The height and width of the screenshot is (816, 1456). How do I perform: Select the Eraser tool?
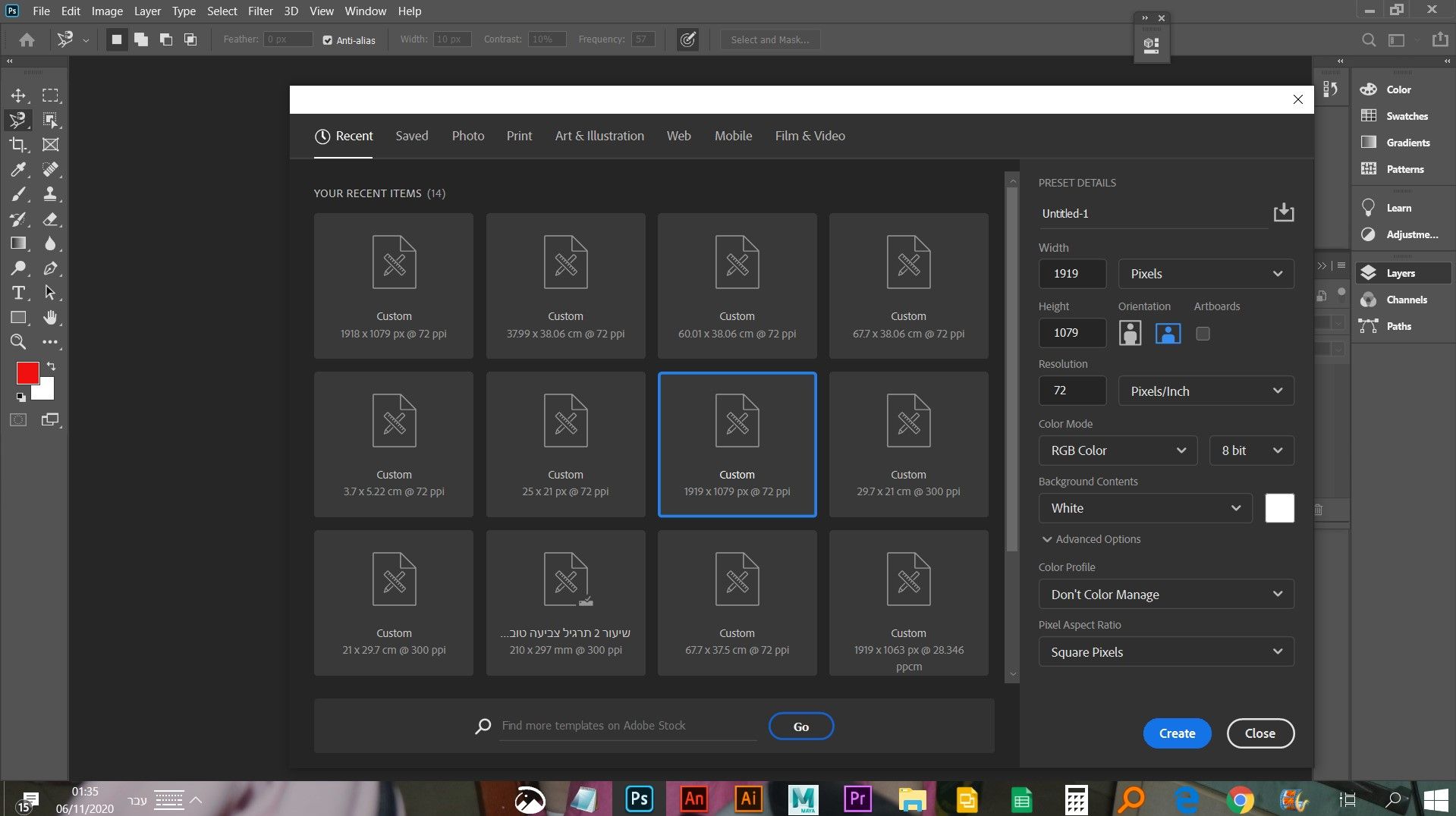pyautogui.click(x=50, y=219)
